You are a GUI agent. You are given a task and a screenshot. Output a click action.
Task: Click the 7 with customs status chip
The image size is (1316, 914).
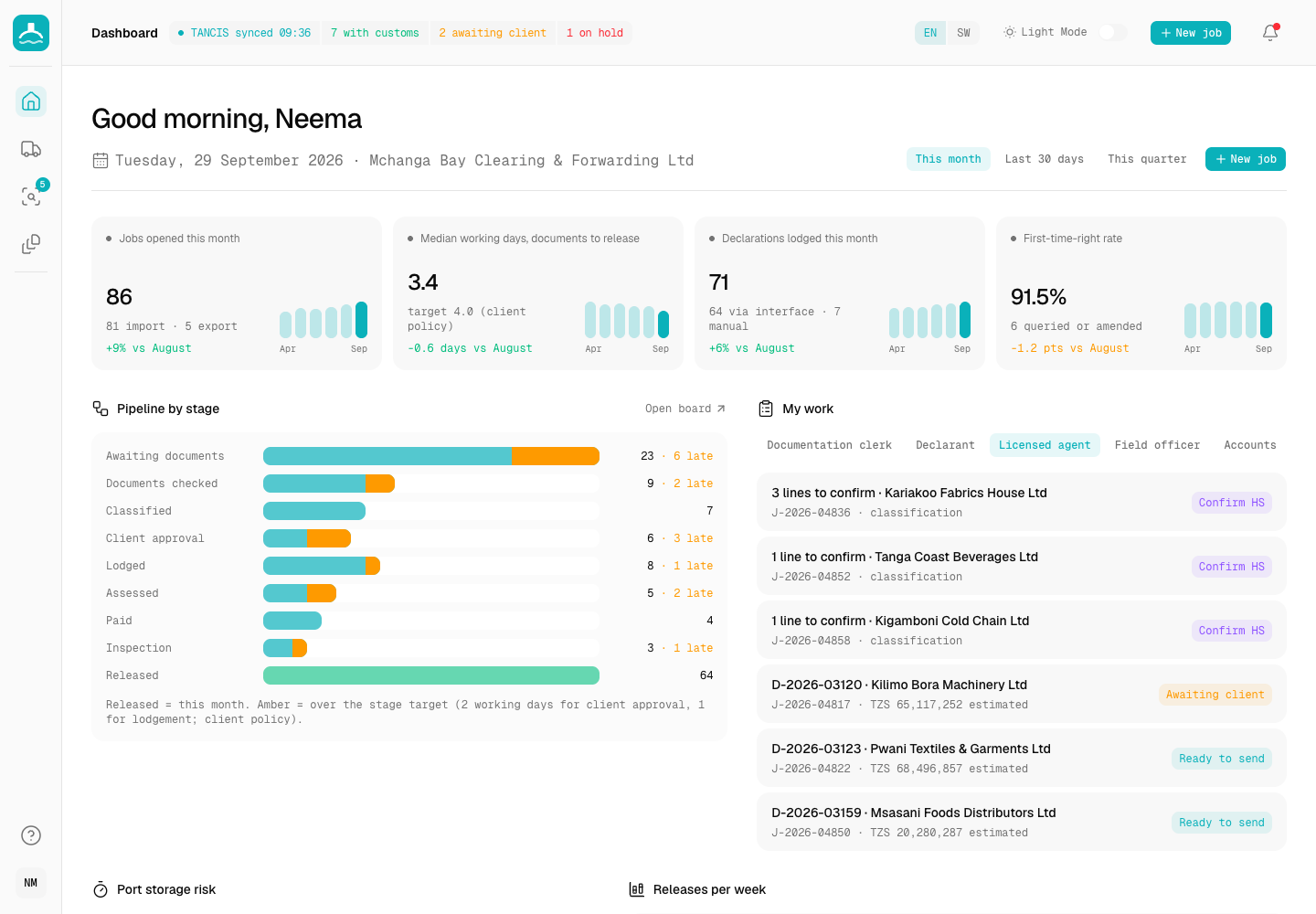(375, 33)
